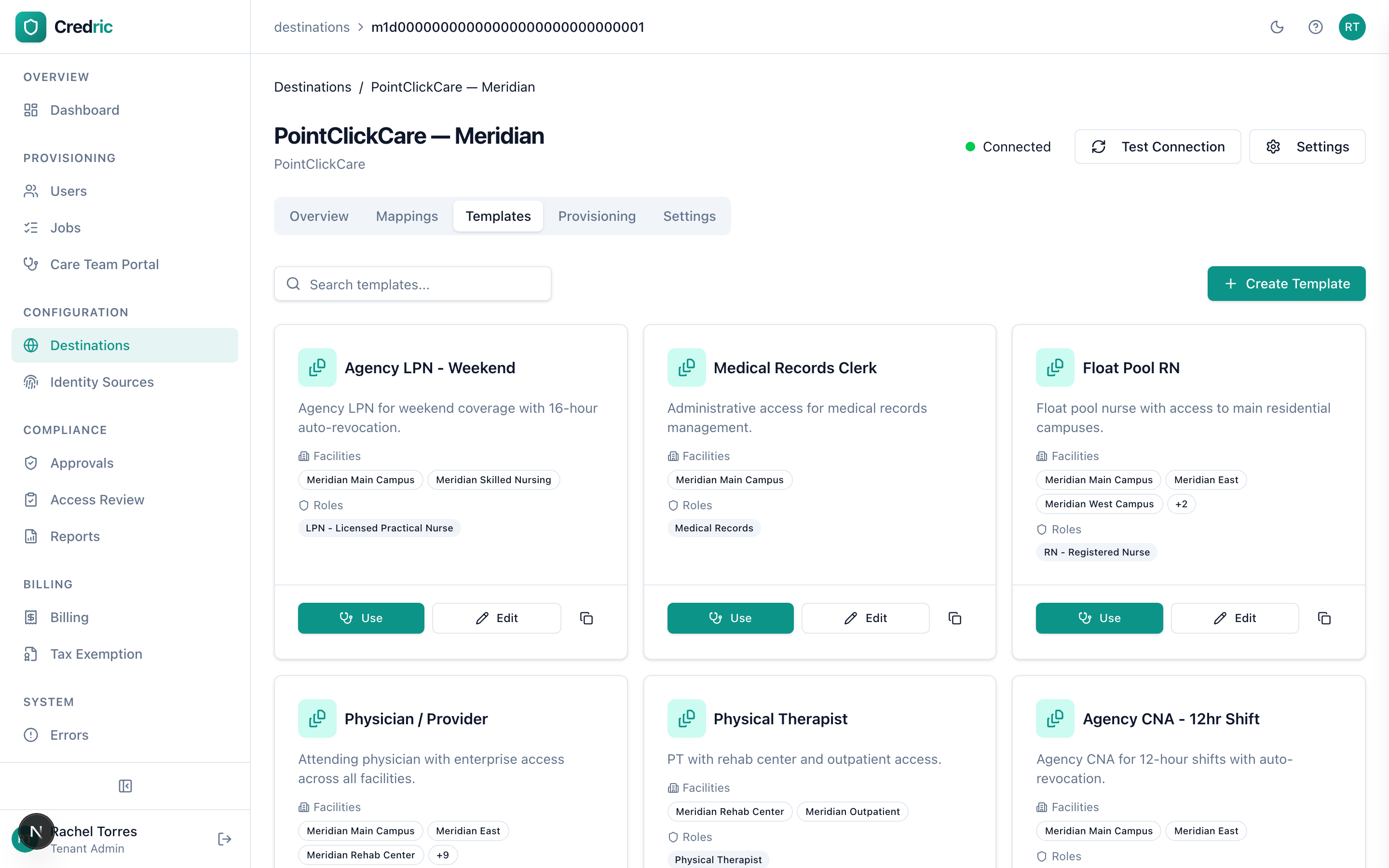
Task: Click Destinations breadcrumb link above title
Action: point(312,87)
